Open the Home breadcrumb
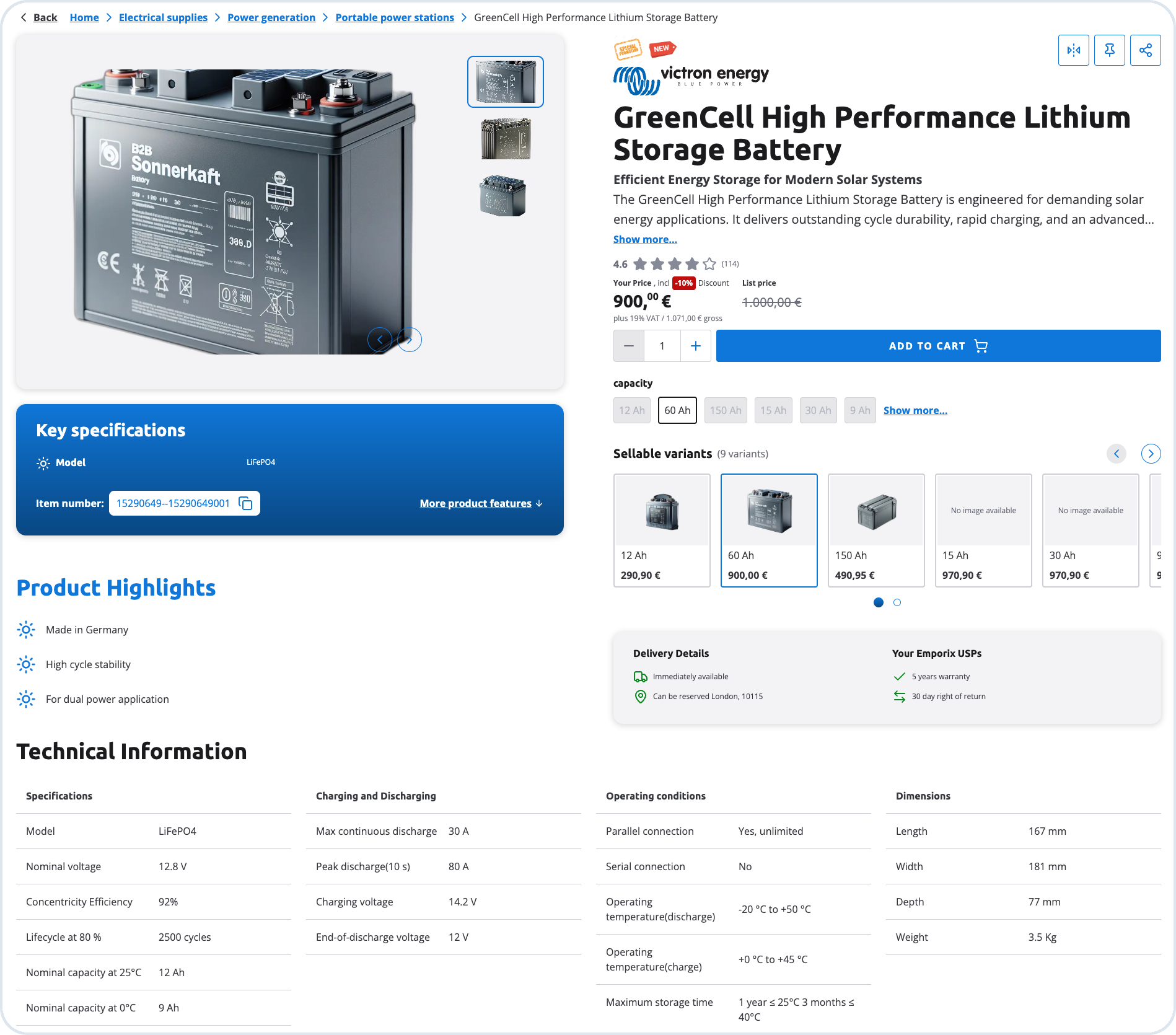 coord(84,17)
